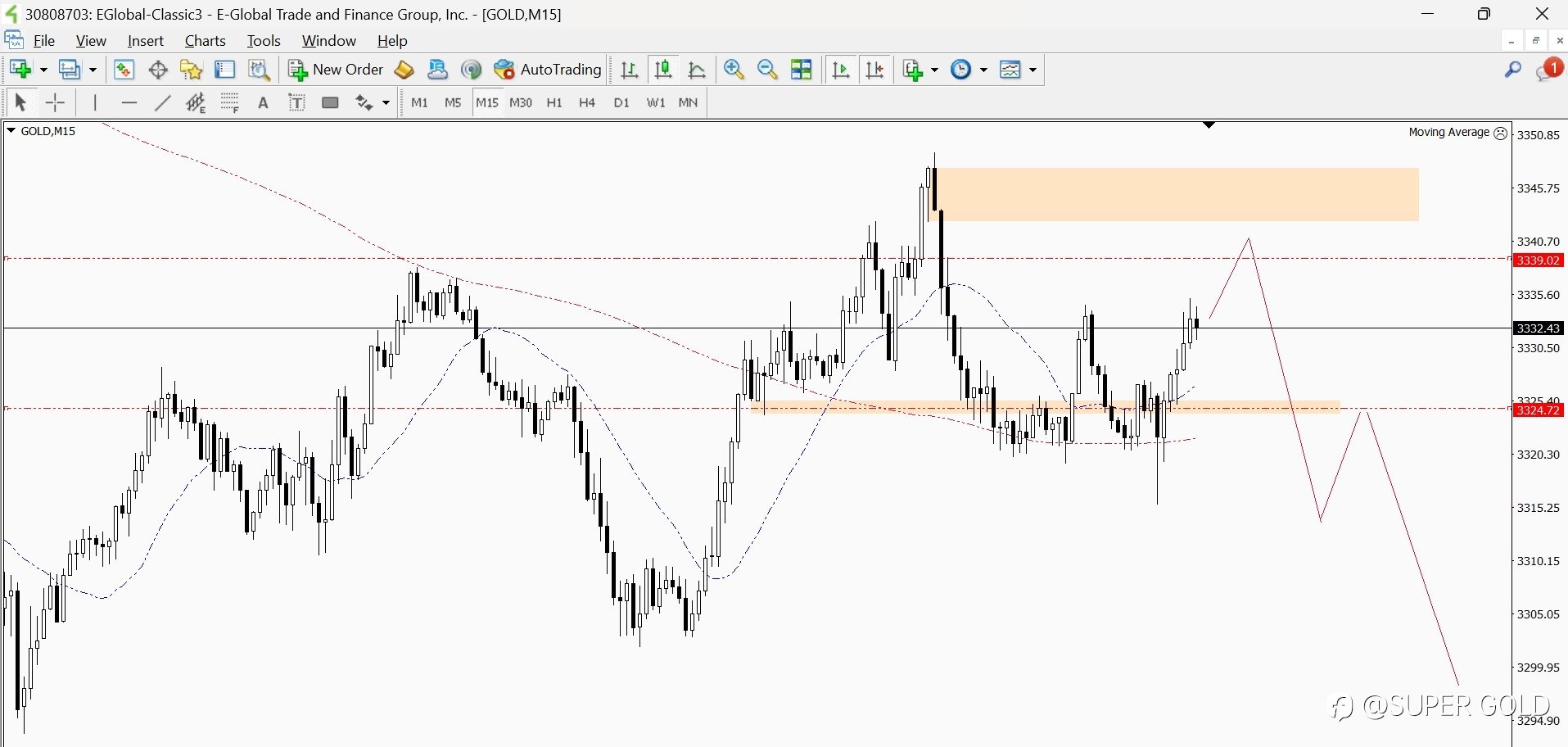The height and width of the screenshot is (747, 1568).
Task: Tile chart windows icon
Action: pos(802,70)
